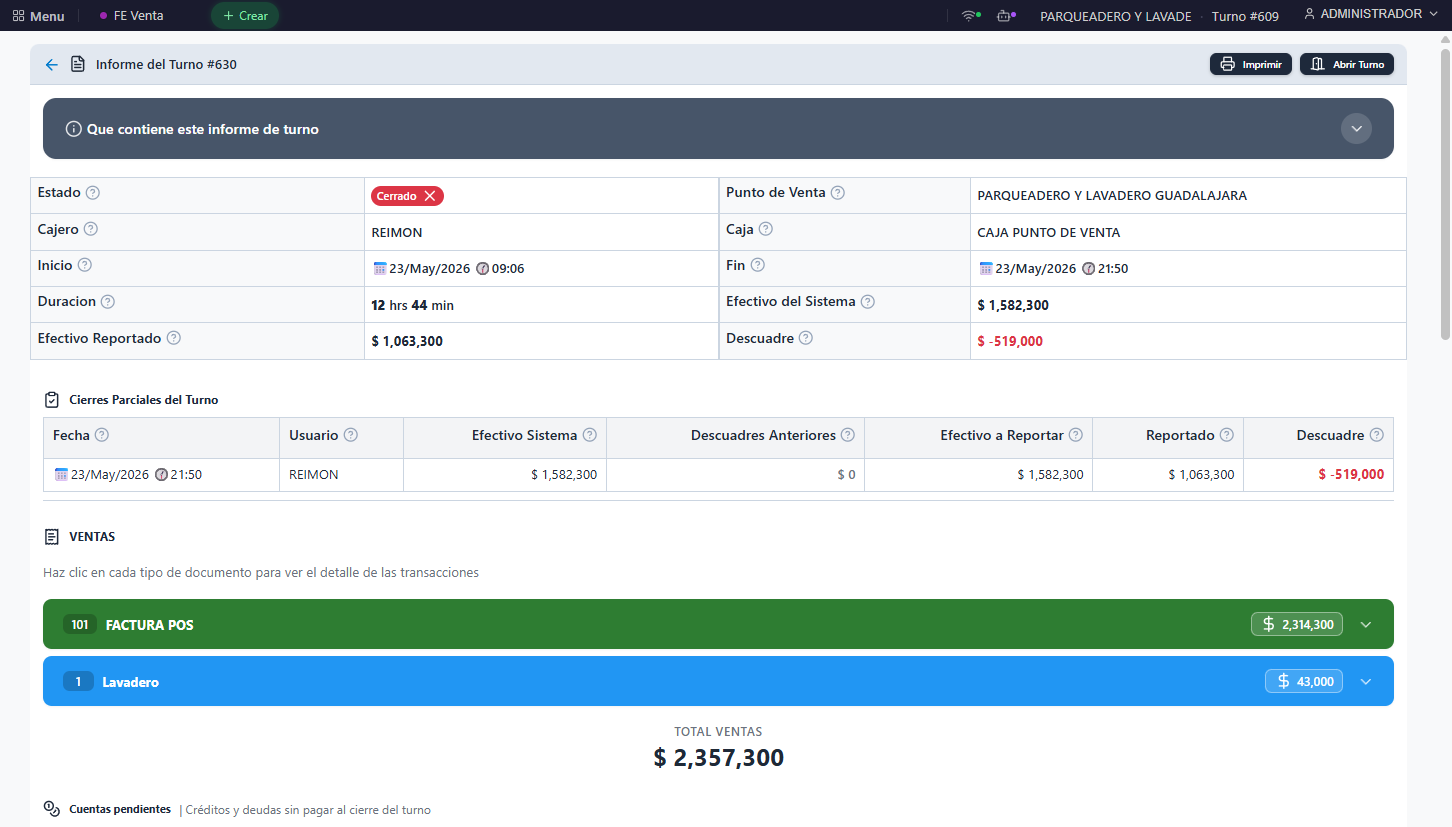Click the back arrow beside Informe del Turno
The image size is (1452, 827).
[x=52, y=65]
